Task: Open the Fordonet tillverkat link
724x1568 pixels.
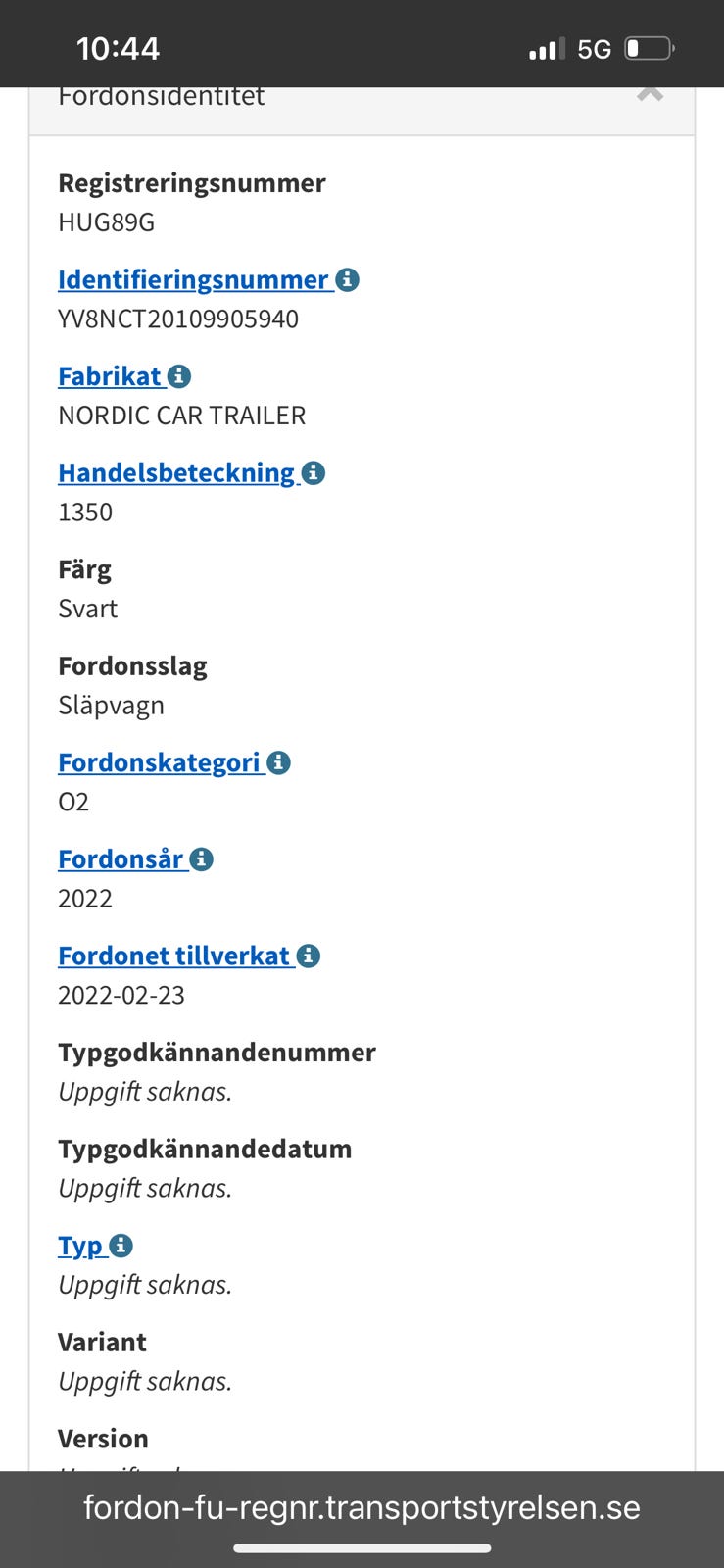Action: coord(171,955)
